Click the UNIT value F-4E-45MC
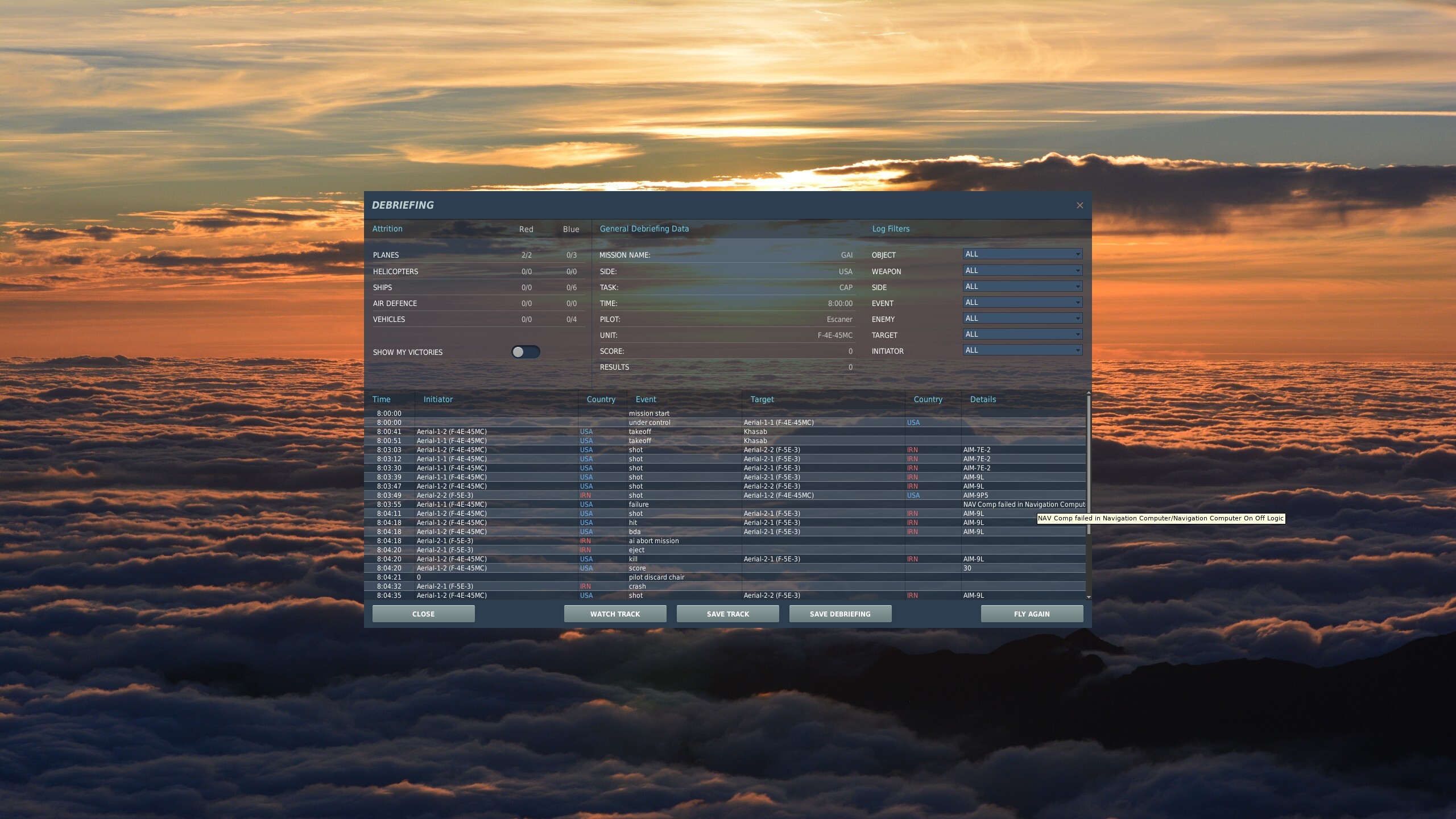The width and height of the screenshot is (1456, 819). 835,336
